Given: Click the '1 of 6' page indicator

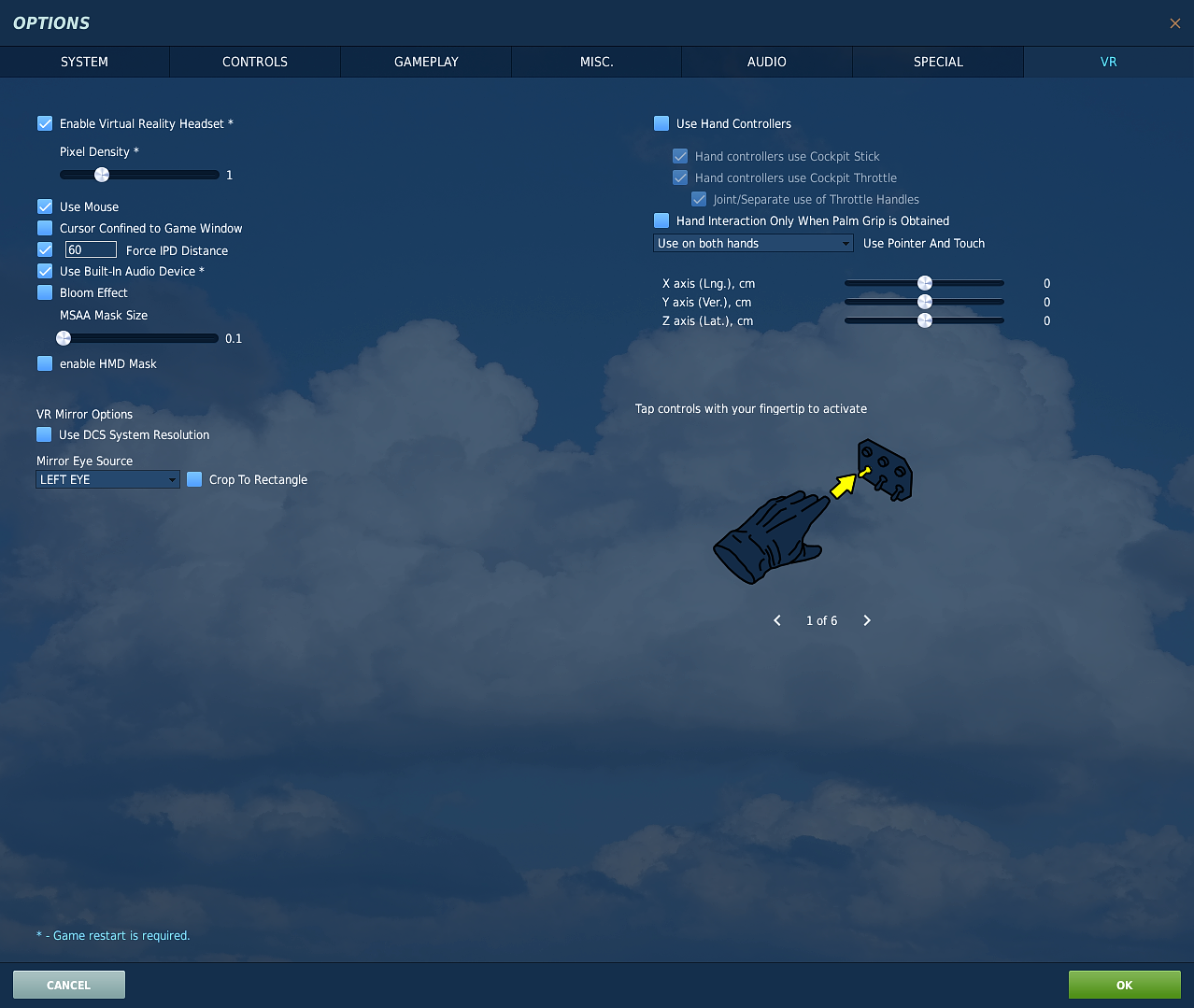Looking at the screenshot, I should click(x=822, y=621).
